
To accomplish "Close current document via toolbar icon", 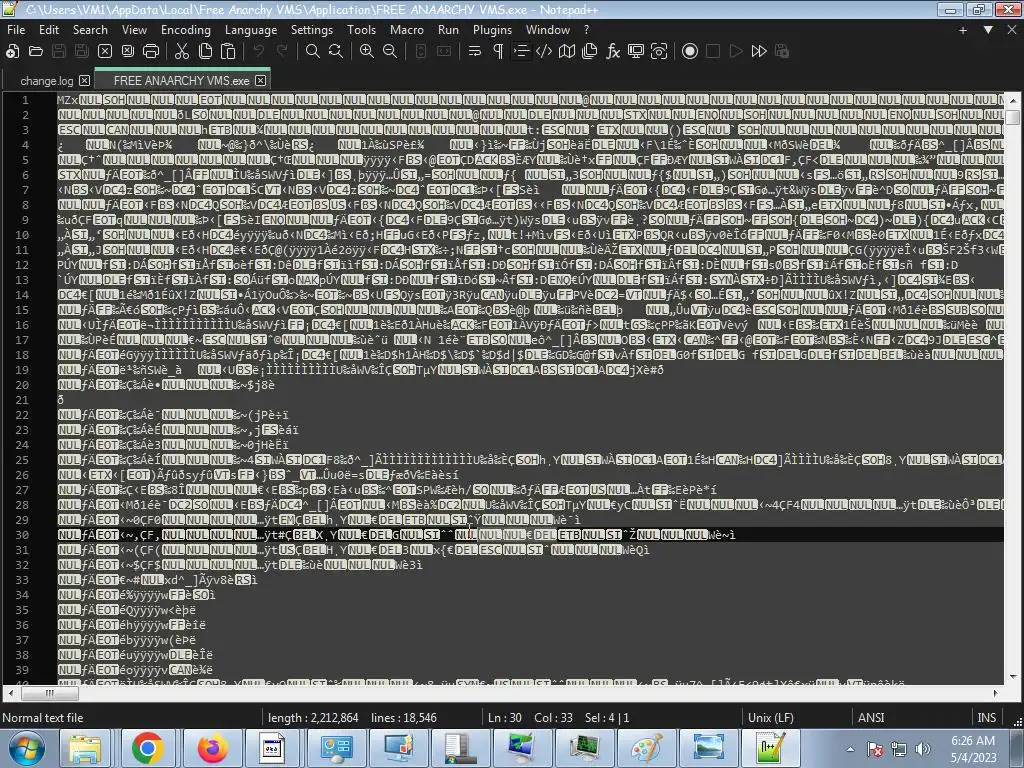I will point(105,52).
